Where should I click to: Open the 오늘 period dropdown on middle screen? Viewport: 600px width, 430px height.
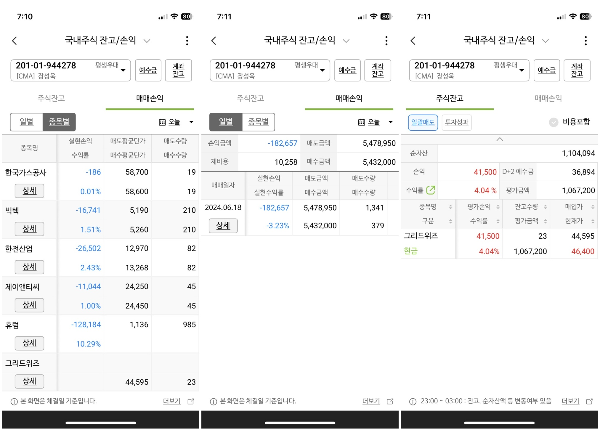point(375,122)
